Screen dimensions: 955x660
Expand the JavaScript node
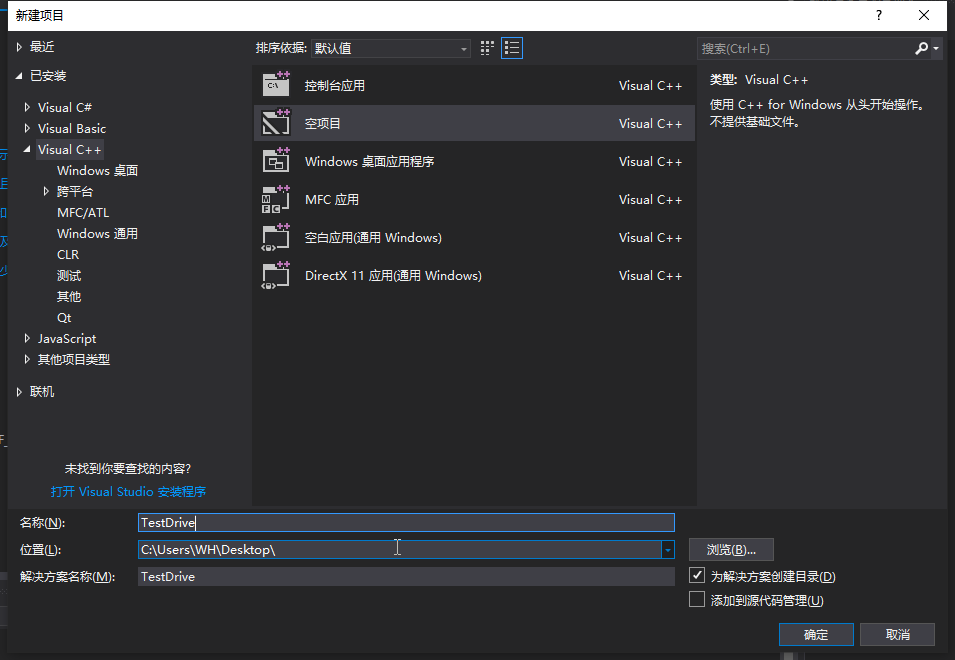27,338
